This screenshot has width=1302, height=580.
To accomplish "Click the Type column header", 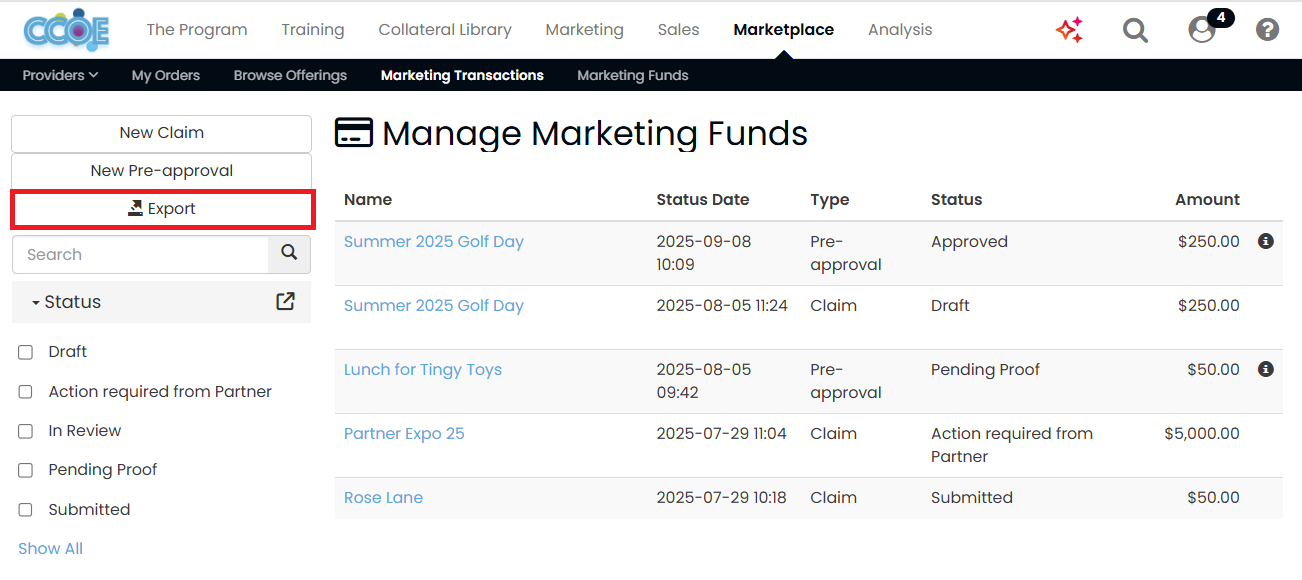I will point(830,199).
